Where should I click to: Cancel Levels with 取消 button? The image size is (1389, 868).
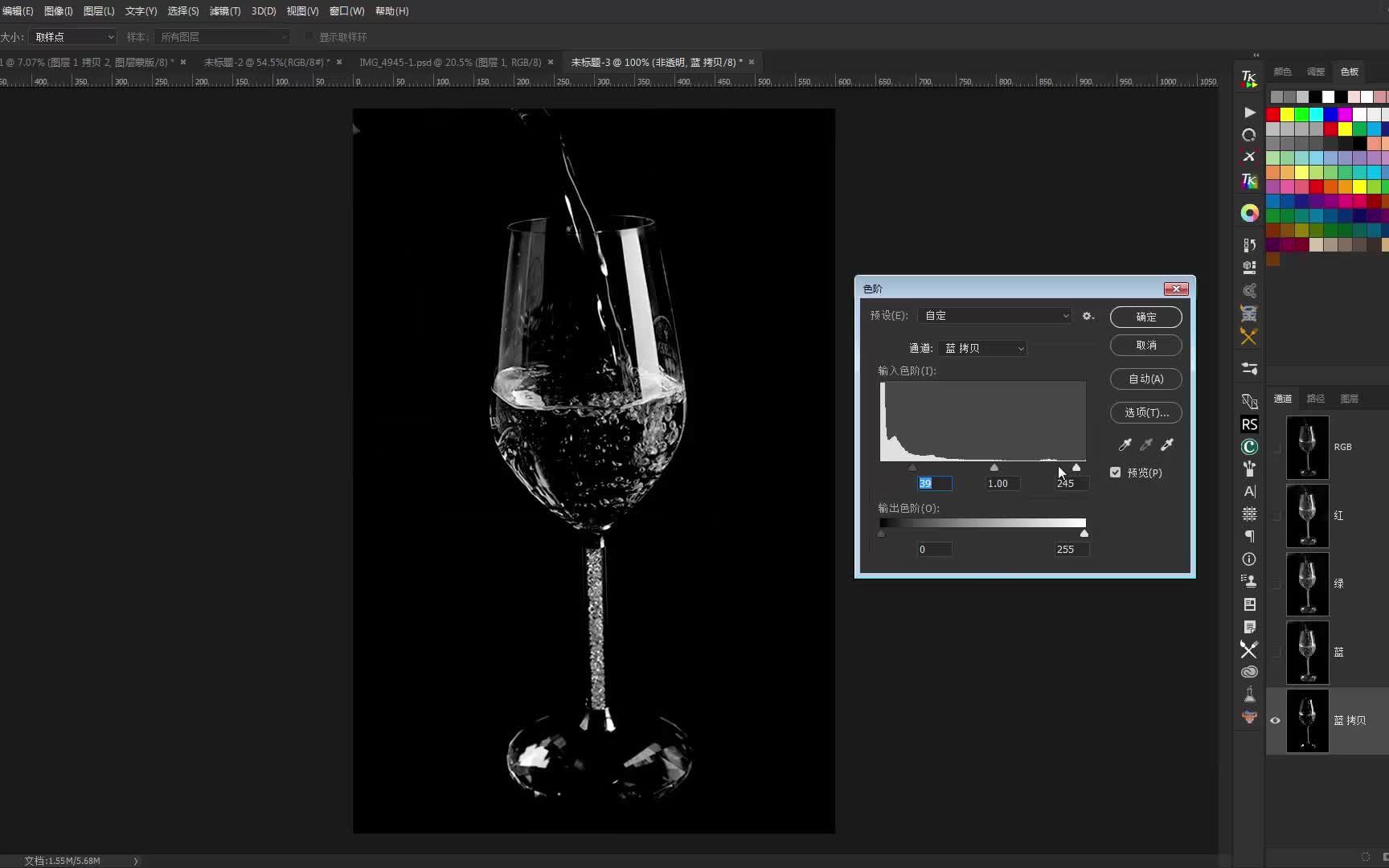point(1146,346)
